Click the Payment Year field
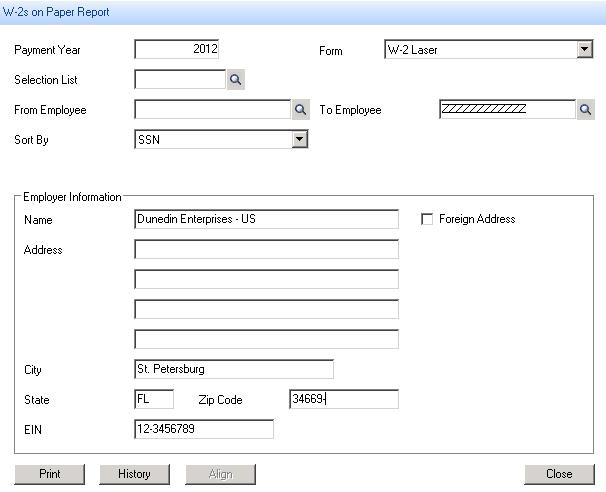Viewport: 606px width, 492px height. [x=176, y=49]
